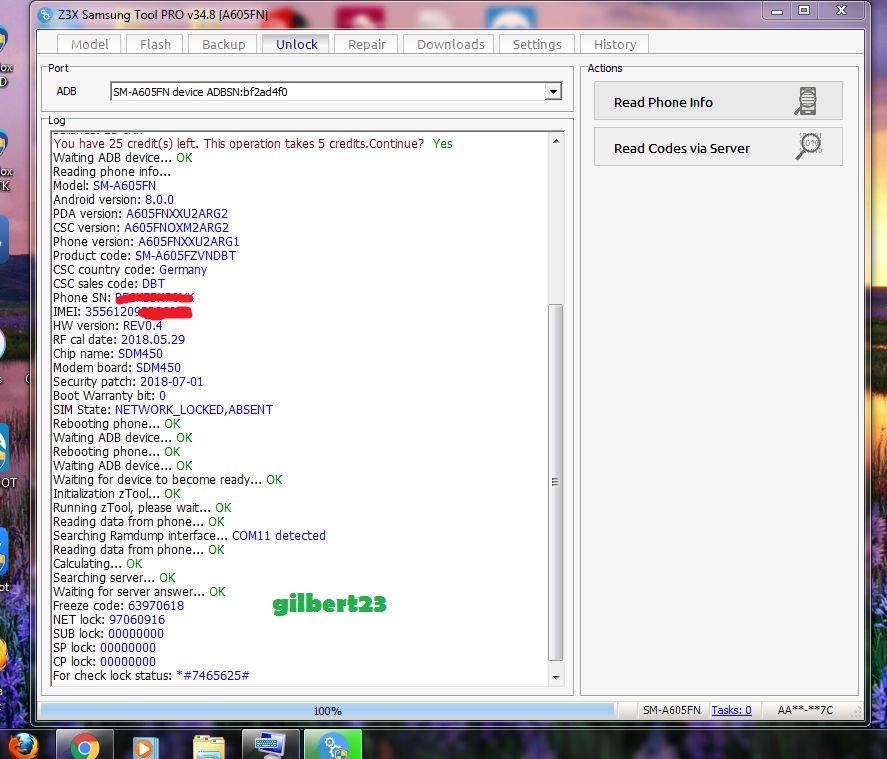The height and width of the screenshot is (759, 887).
Task: Click CP lock 00000000 value
Action: pos(128,662)
